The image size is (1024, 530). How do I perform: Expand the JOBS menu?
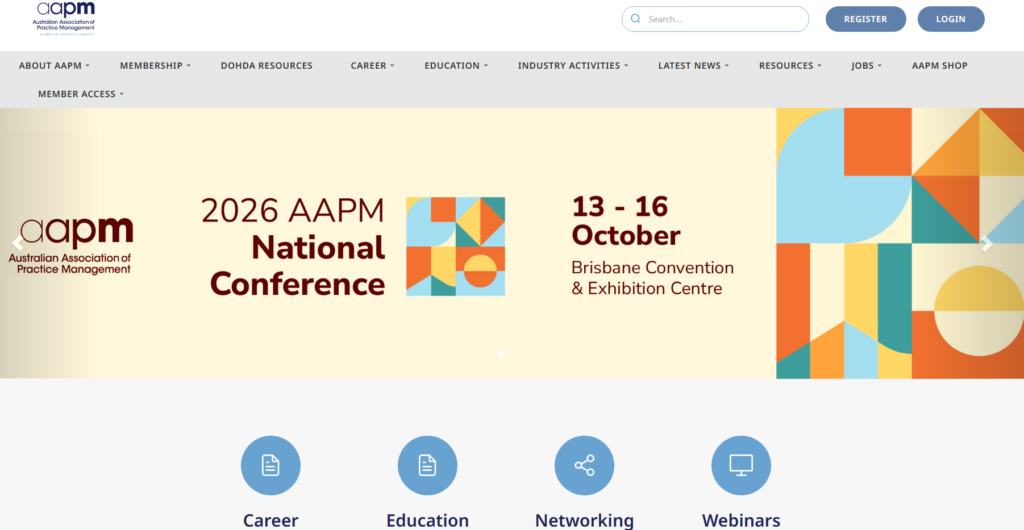click(x=866, y=65)
